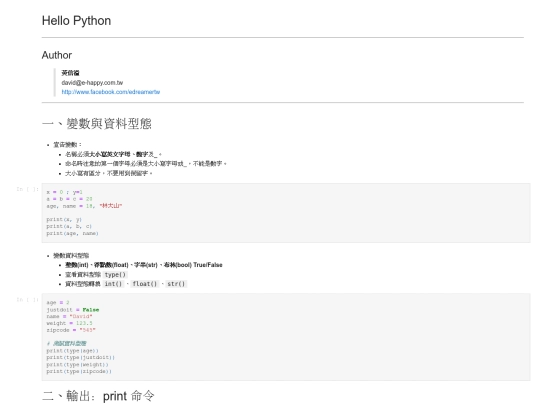
Task: Click the inline type() code text
Action: point(115,274)
